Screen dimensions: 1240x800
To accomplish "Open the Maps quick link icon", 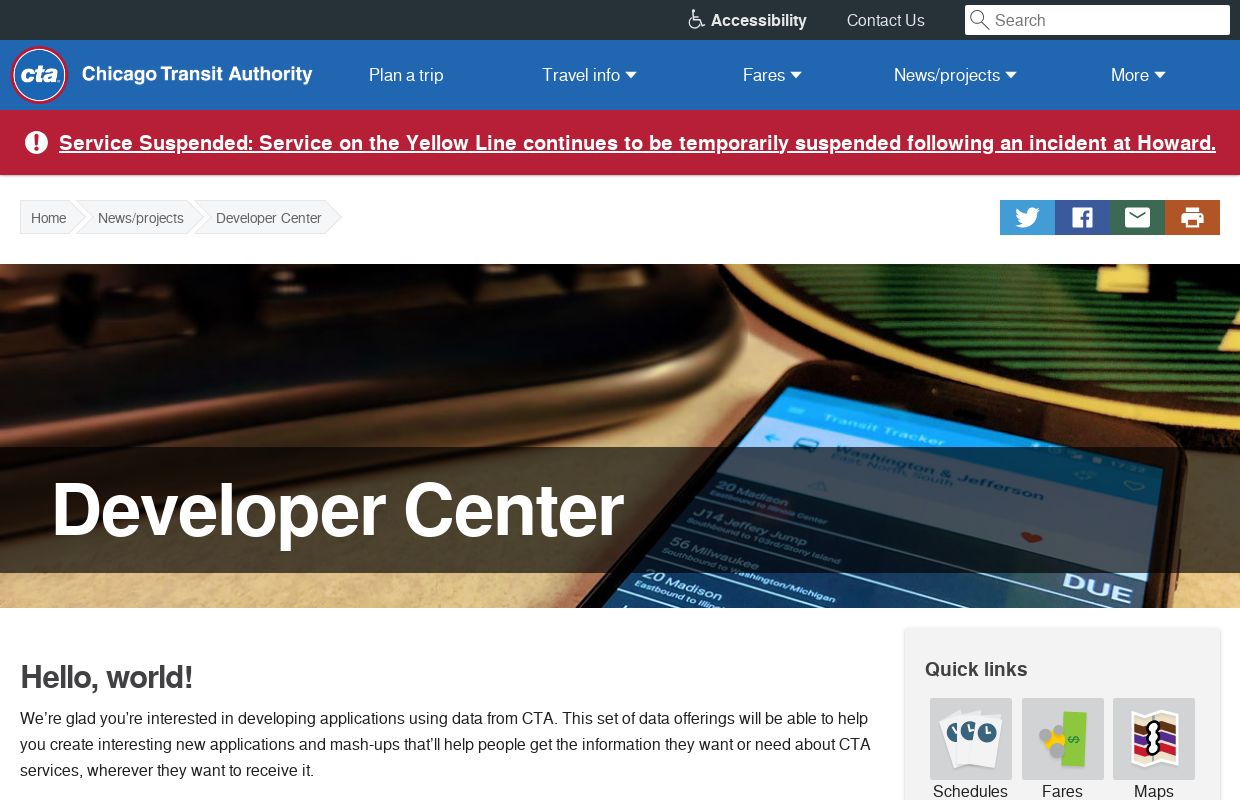I will point(1154,739).
